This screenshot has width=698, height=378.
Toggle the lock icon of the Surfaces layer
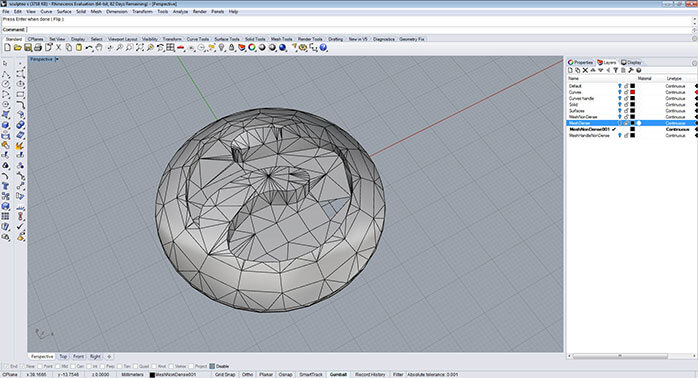pos(626,111)
